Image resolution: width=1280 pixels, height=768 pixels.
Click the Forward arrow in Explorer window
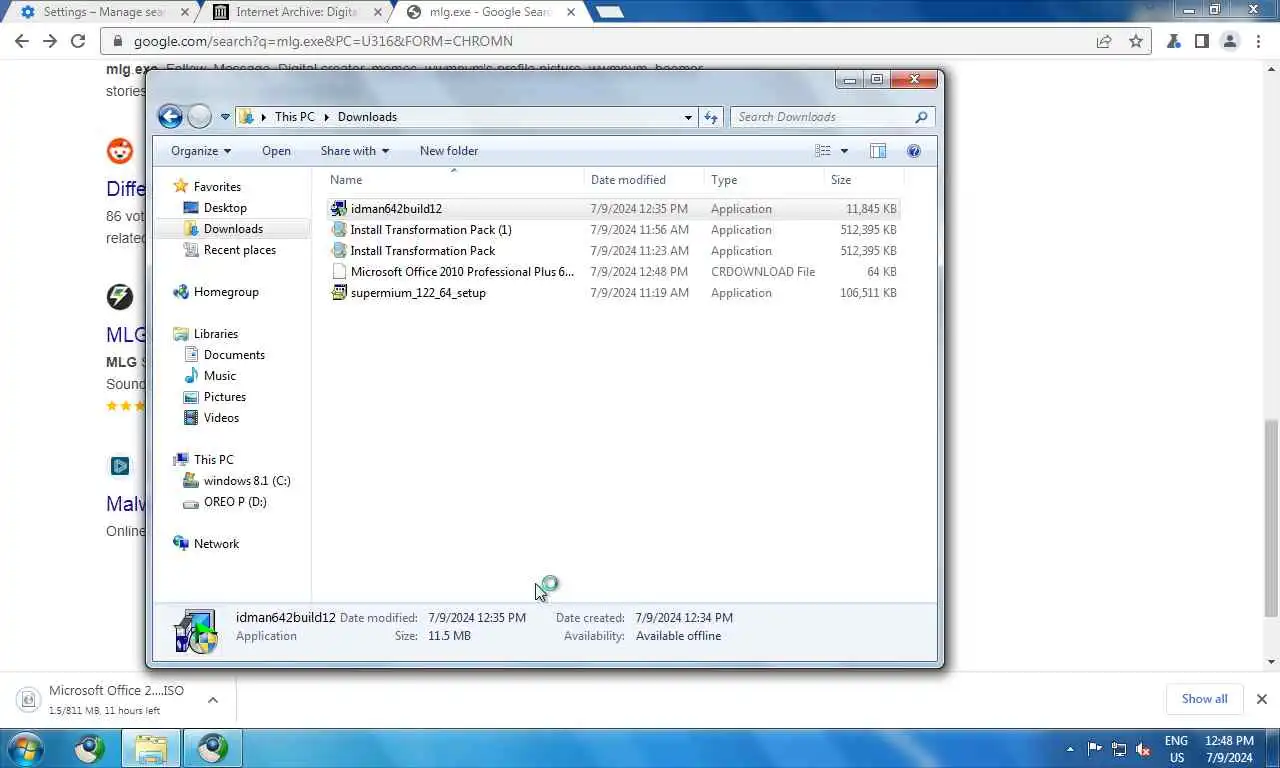[199, 117]
